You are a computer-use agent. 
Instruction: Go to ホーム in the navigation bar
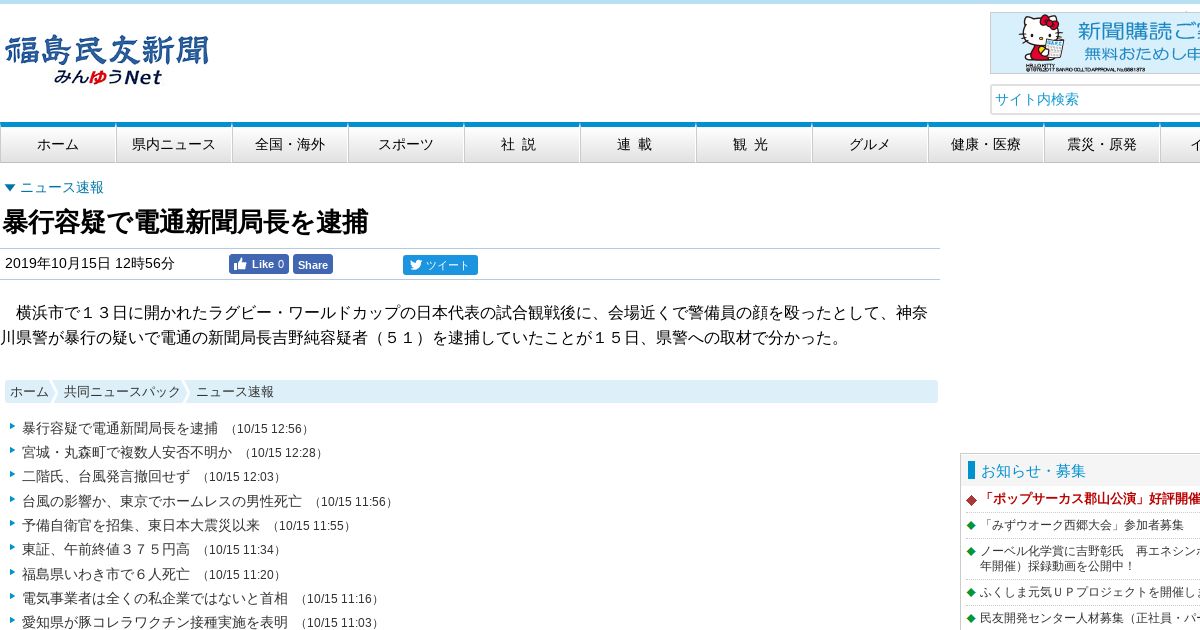(58, 144)
